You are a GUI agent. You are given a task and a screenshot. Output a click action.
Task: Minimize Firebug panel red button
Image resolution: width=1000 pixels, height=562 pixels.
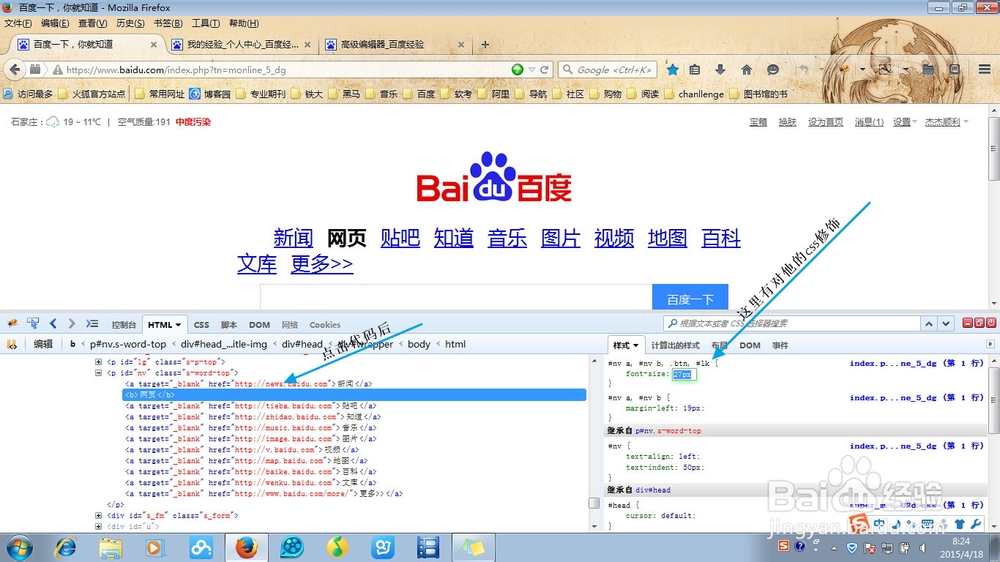[x=967, y=323]
